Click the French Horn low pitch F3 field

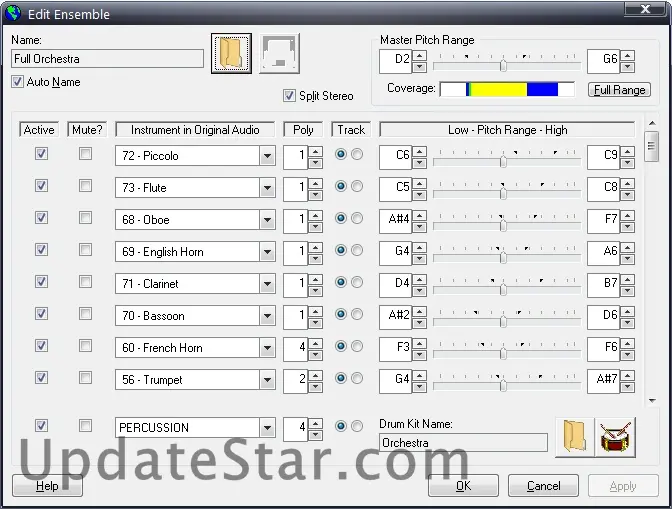pos(396,349)
